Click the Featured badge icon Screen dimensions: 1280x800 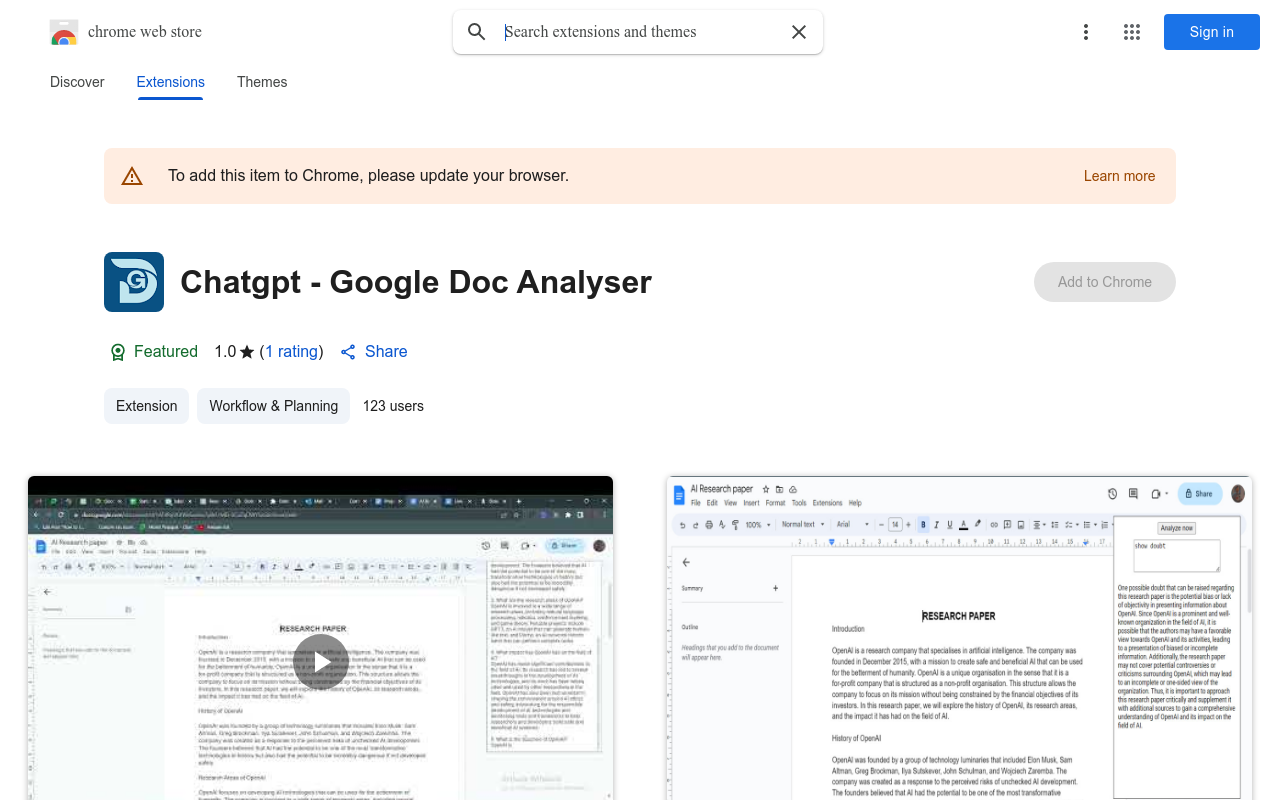click(x=118, y=352)
